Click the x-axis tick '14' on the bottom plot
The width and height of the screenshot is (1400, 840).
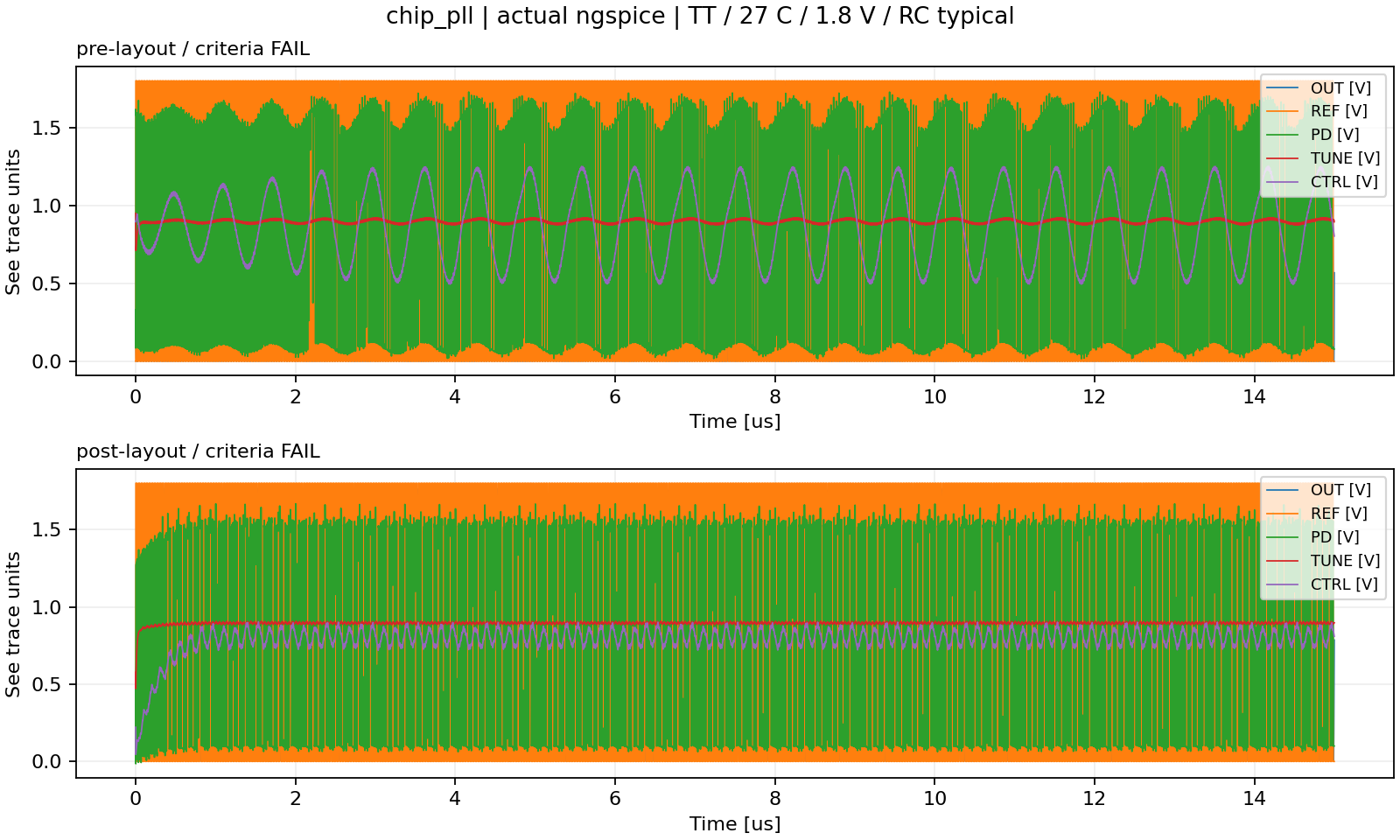coord(1255,799)
